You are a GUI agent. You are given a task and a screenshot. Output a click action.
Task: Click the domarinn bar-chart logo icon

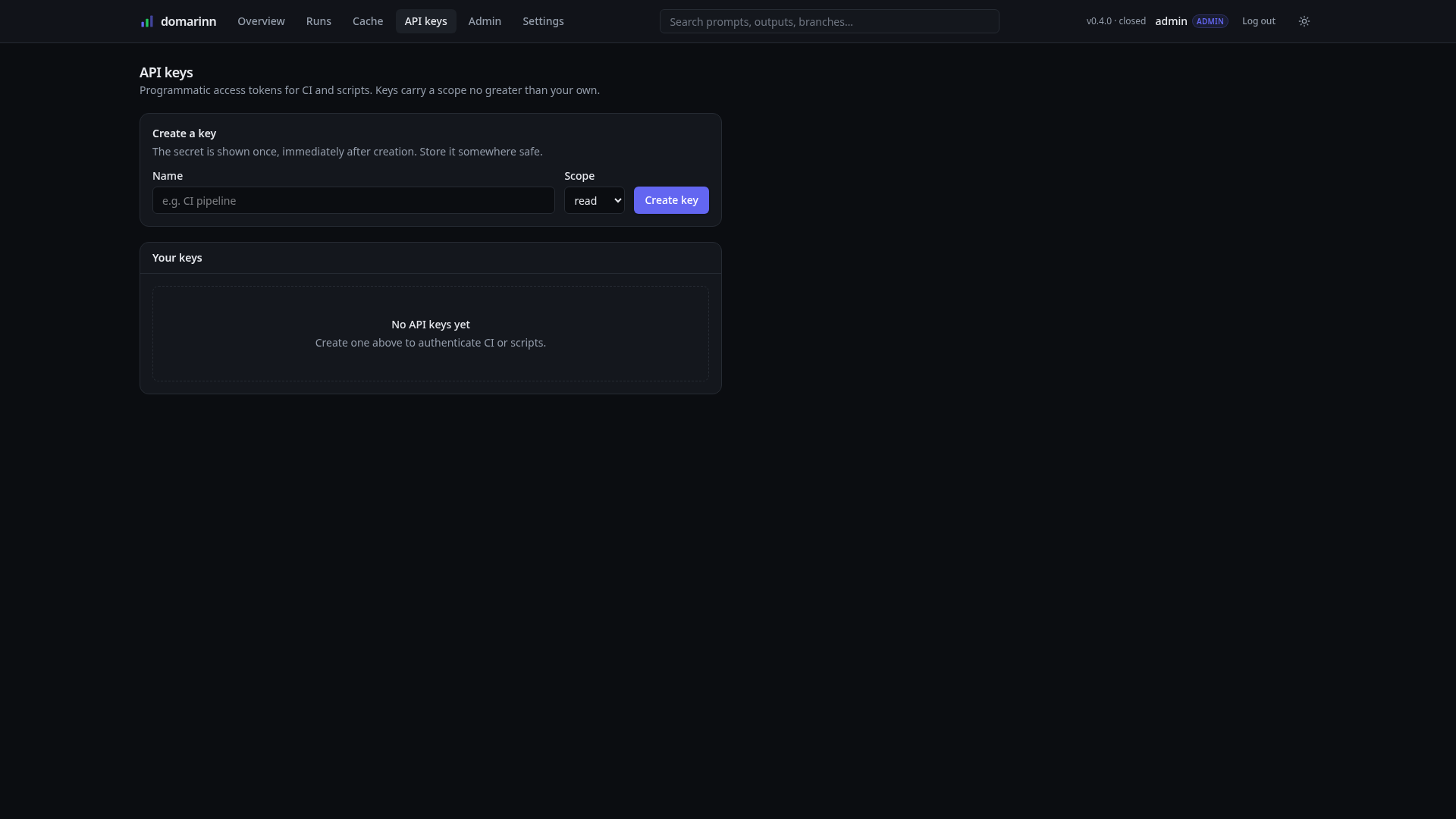pos(147,21)
